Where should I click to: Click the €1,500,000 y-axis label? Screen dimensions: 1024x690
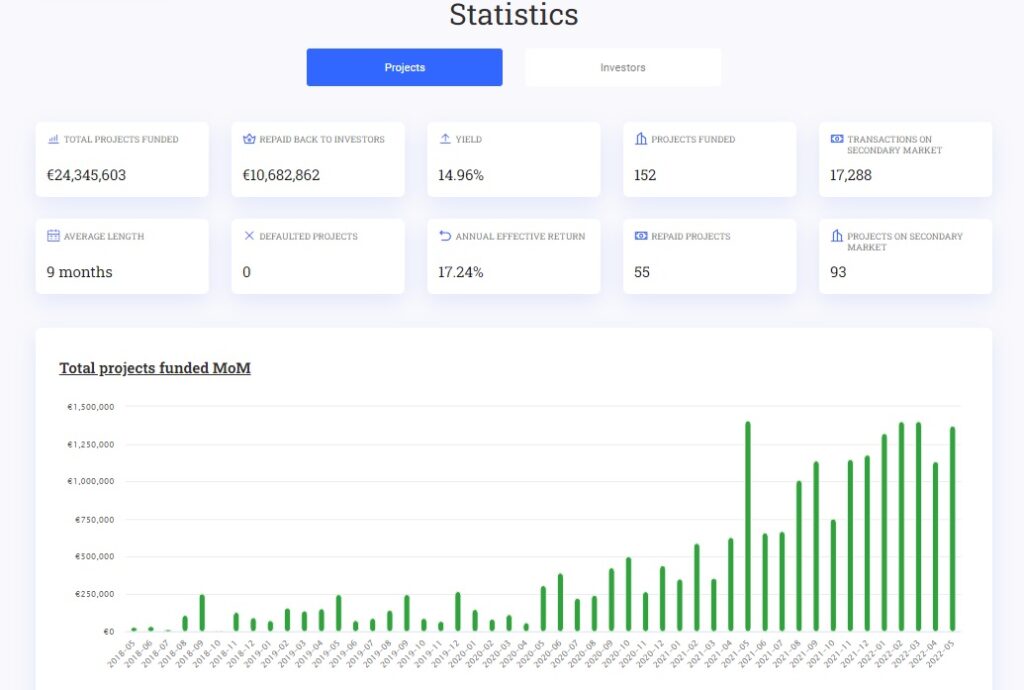coord(91,407)
